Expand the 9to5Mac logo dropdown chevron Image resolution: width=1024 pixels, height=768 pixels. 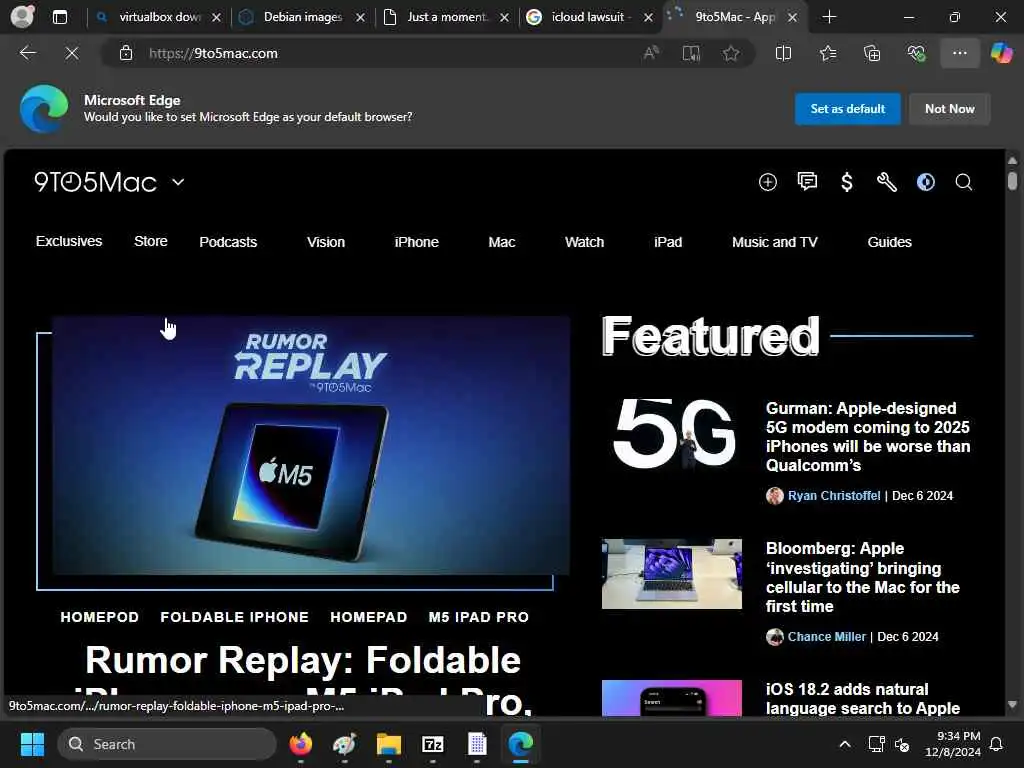(178, 182)
